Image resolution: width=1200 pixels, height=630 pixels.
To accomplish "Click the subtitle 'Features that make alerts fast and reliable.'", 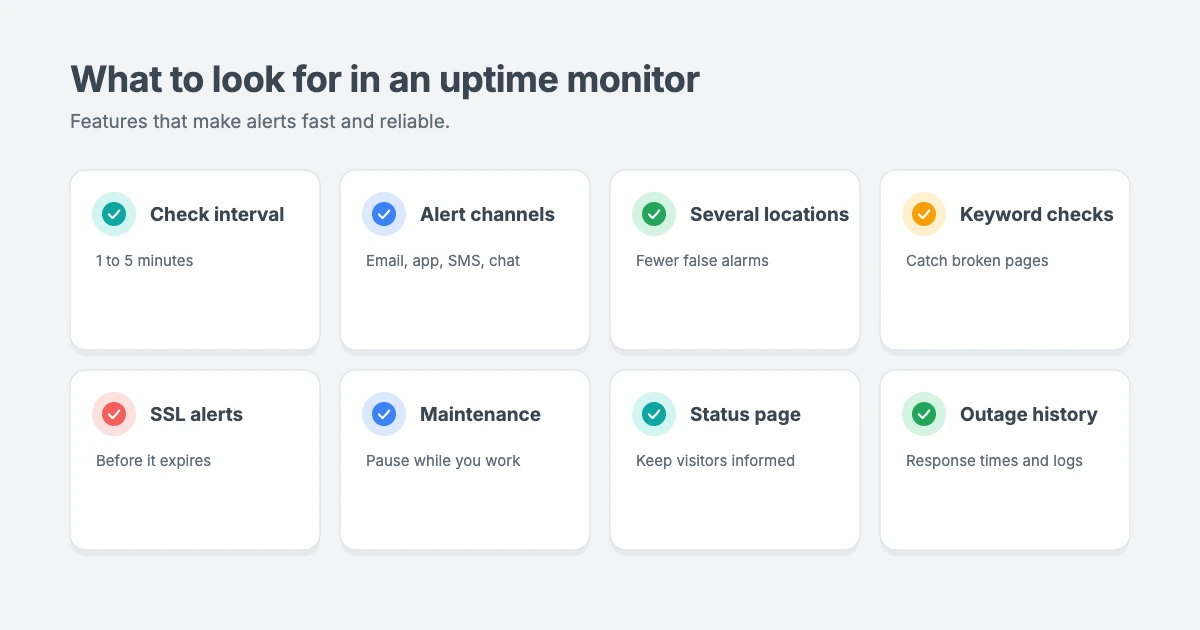I will 260,122.
